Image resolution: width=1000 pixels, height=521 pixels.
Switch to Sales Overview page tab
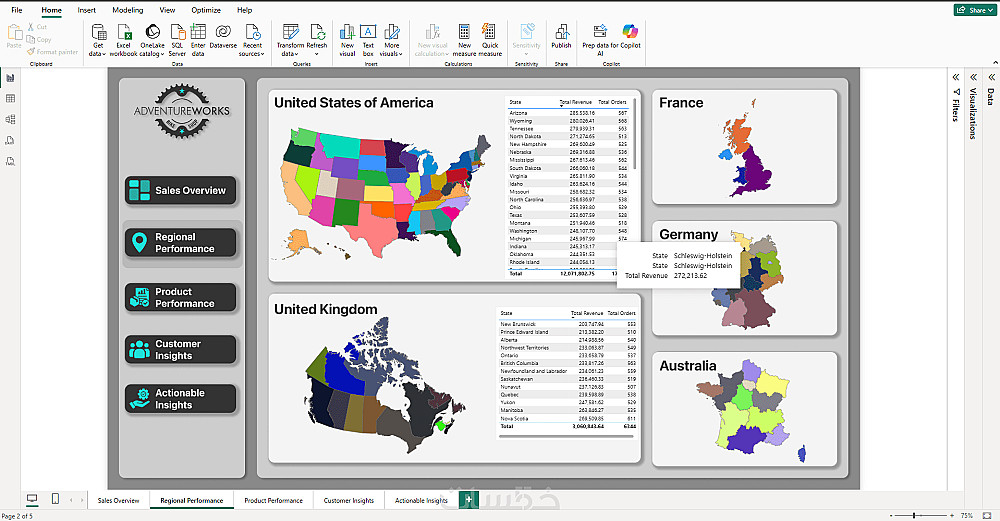(x=119, y=500)
